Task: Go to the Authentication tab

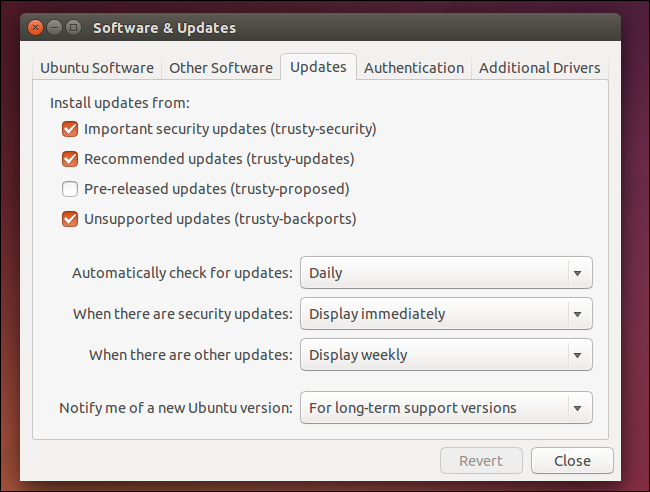Action: pyautogui.click(x=414, y=68)
